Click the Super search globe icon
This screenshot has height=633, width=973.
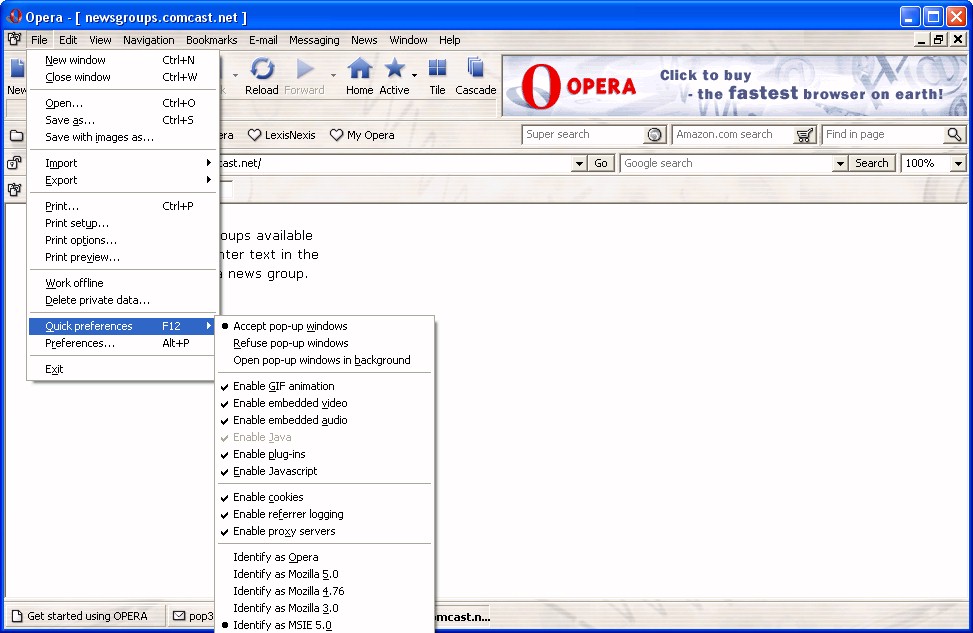(655, 135)
